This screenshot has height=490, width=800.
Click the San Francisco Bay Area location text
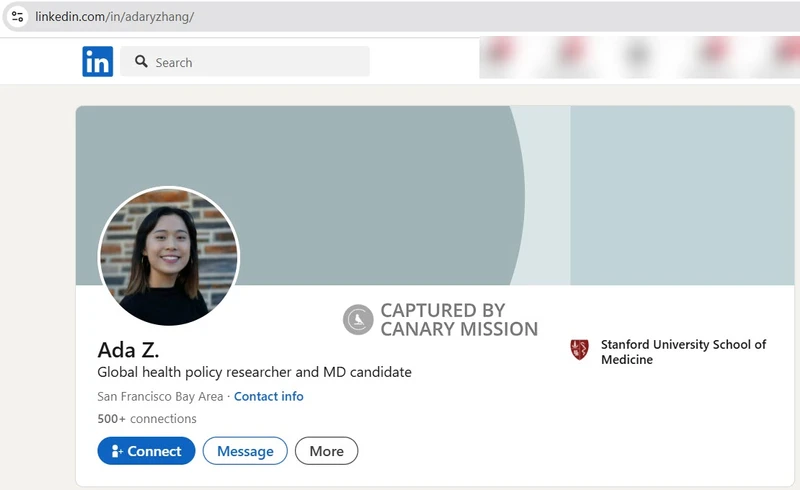(x=160, y=397)
